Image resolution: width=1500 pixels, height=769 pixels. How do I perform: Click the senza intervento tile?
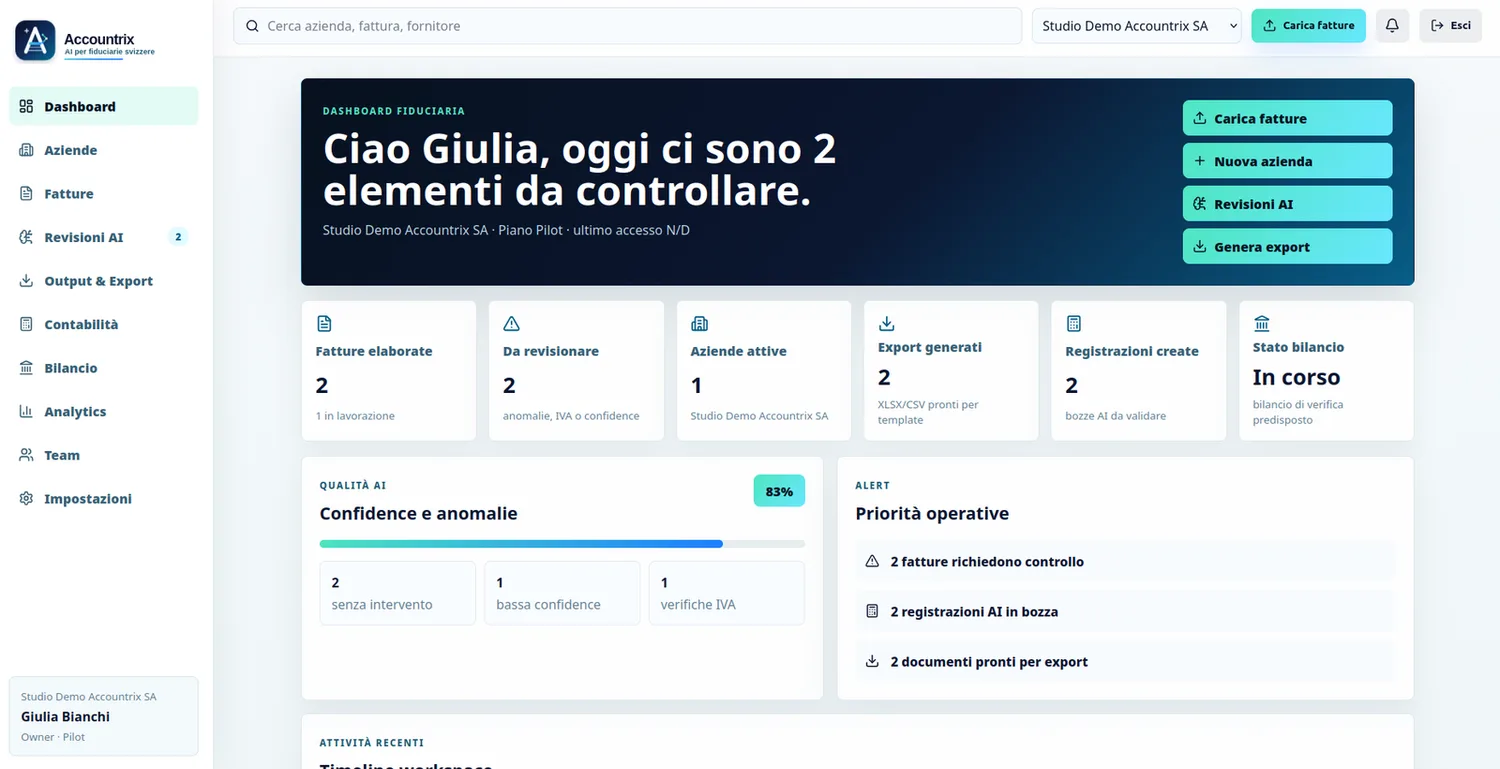coord(398,593)
